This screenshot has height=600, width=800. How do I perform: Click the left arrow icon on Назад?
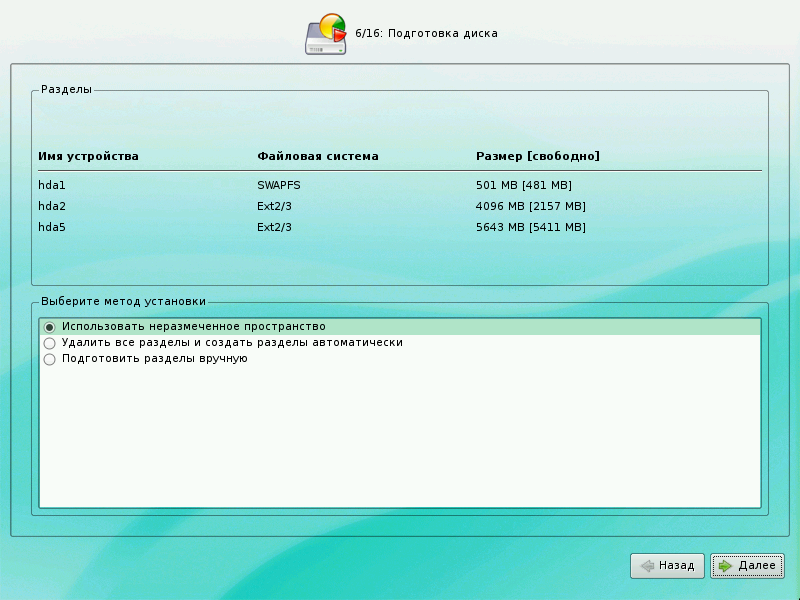point(648,566)
